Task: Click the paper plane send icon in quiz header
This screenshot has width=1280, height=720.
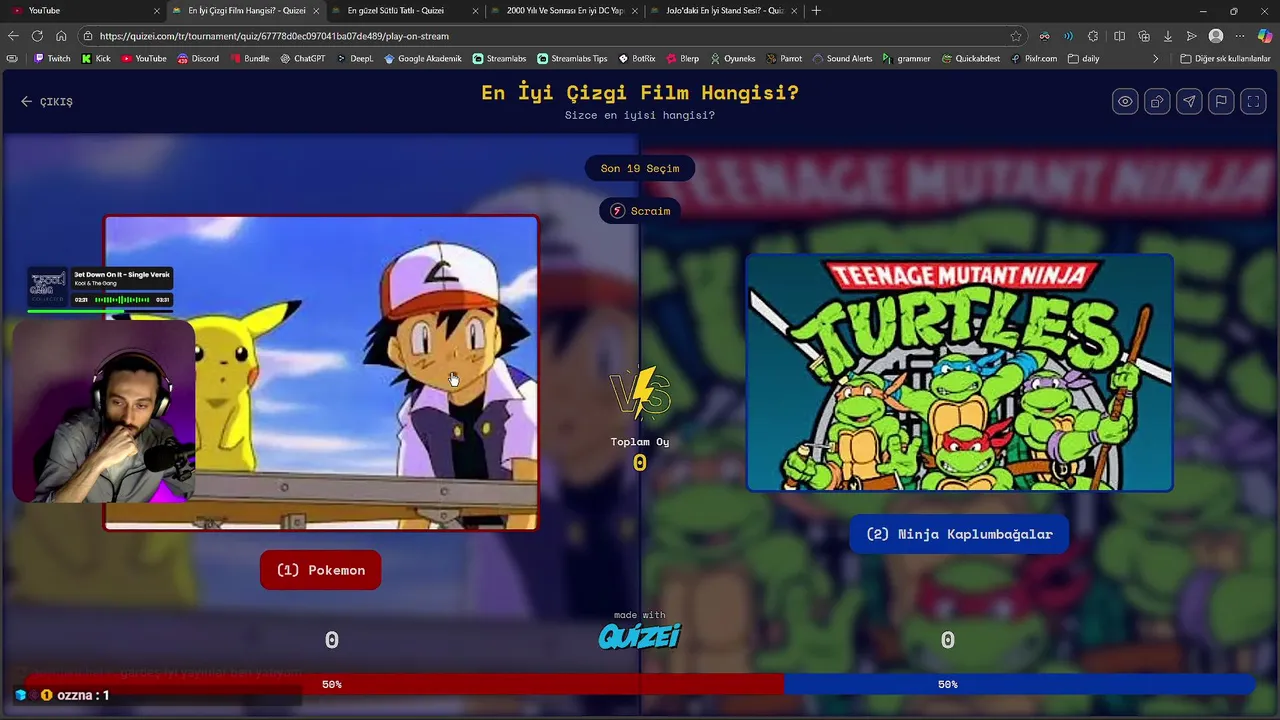Action: (1189, 101)
